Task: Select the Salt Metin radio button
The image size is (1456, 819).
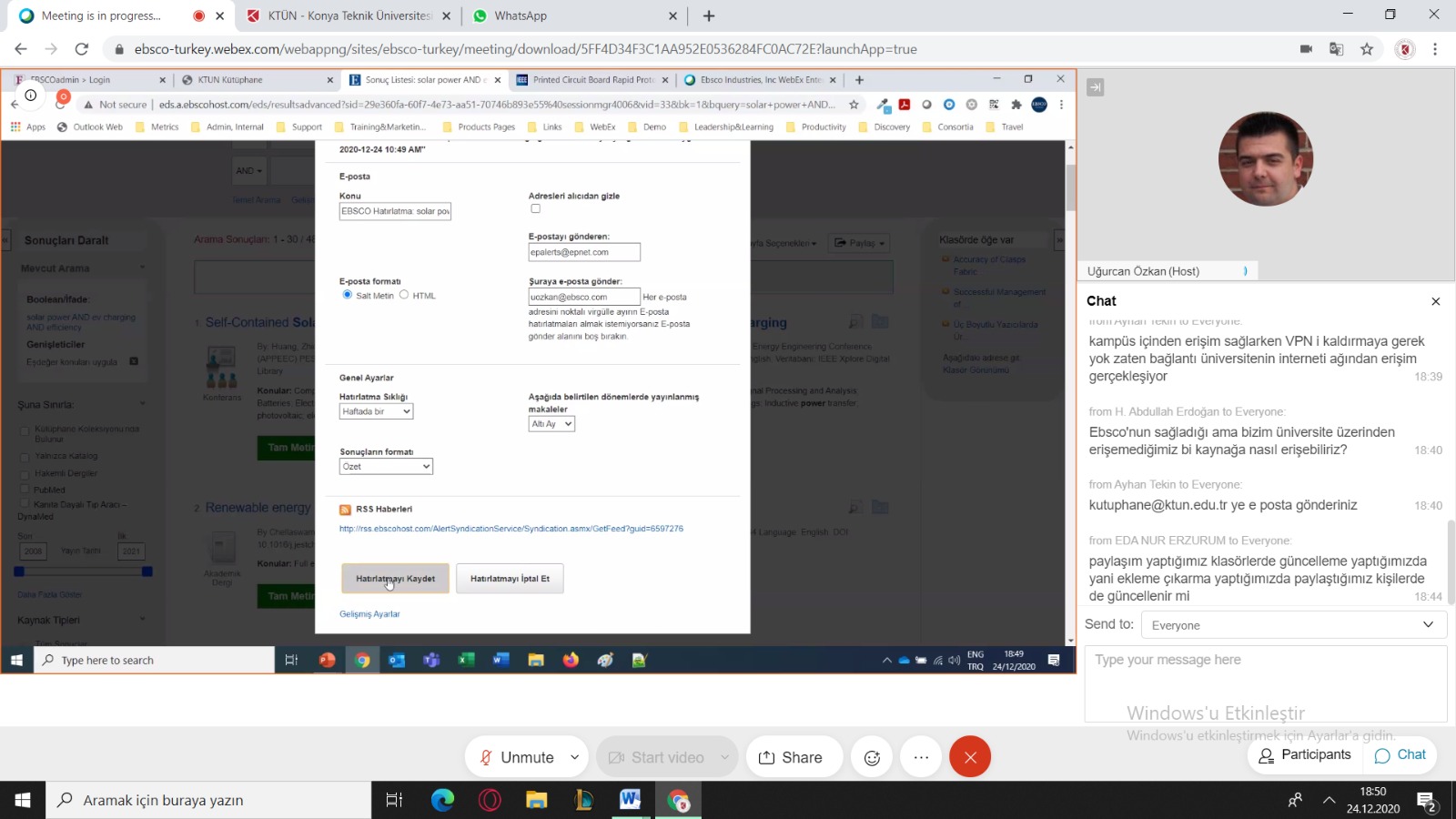Action: tap(347, 295)
